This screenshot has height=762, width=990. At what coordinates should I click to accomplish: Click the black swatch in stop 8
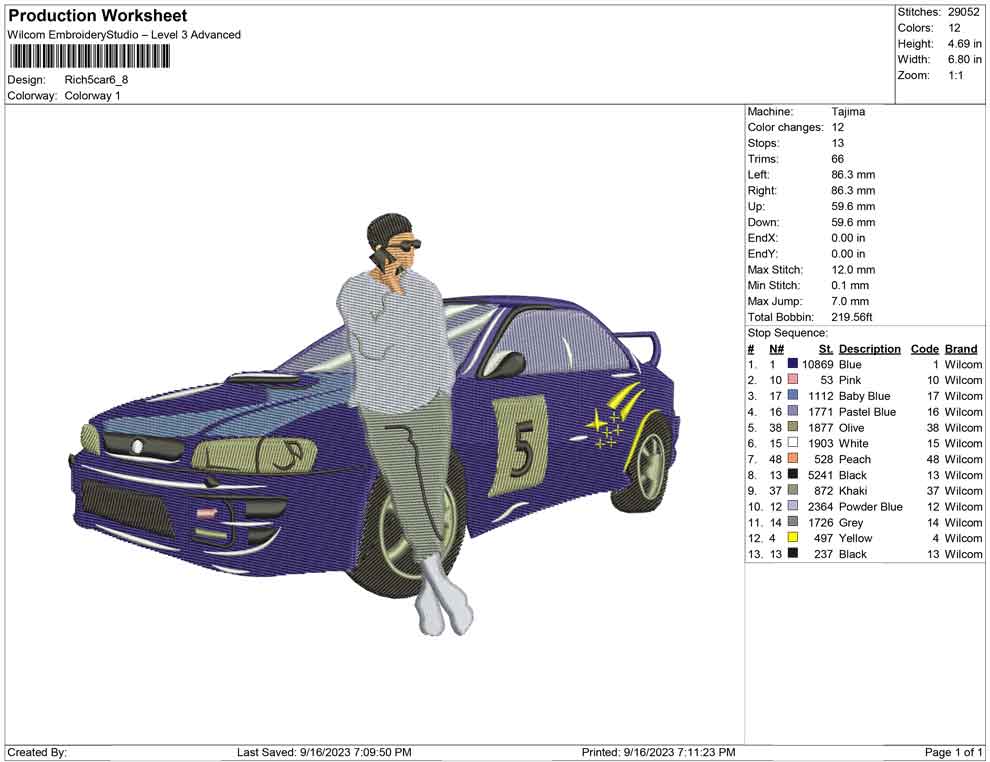792,474
